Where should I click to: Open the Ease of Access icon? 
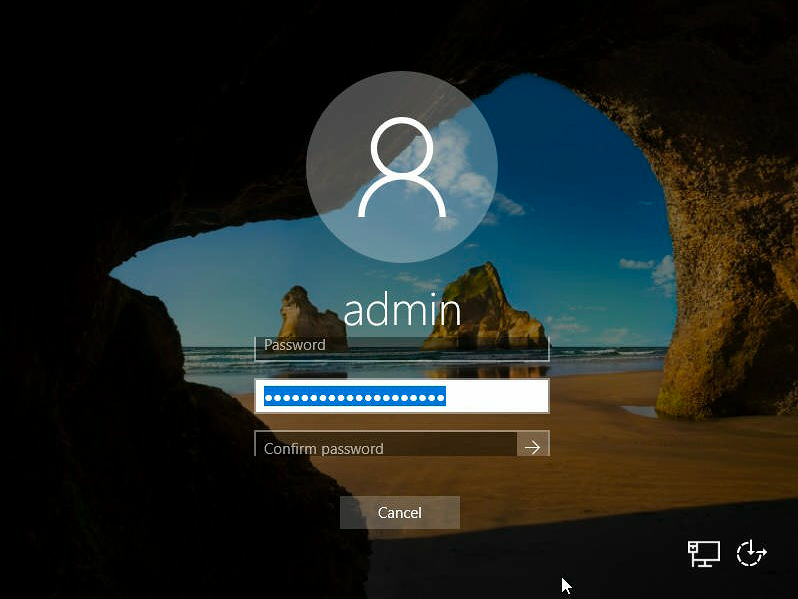tap(751, 553)
